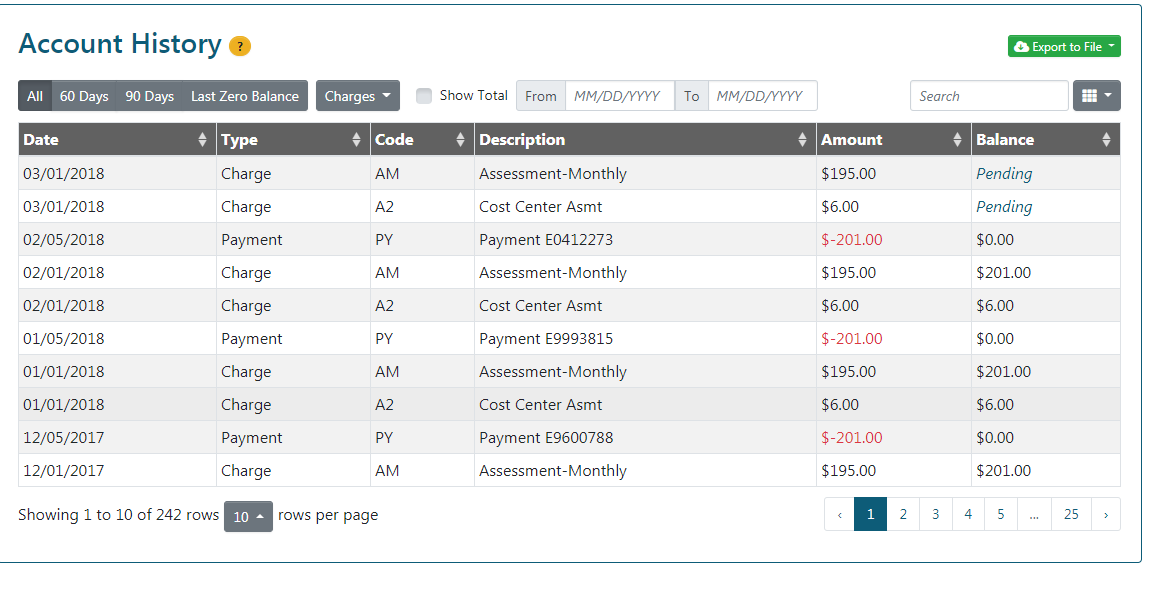Click into the Search box
This screenshot has height=605, width=1149.
989,96
